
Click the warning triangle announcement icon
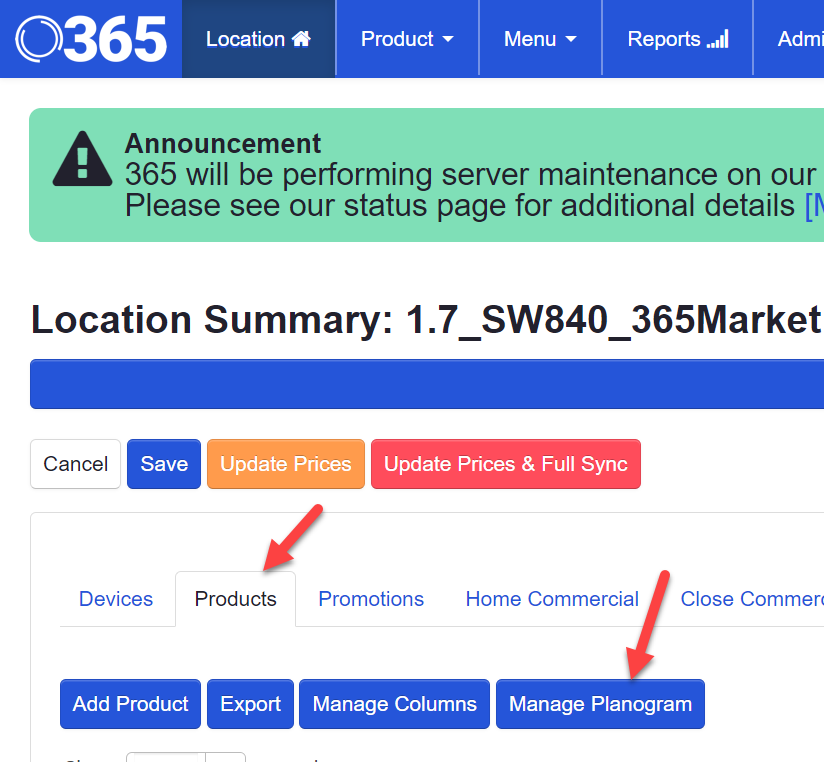(83, 159)
